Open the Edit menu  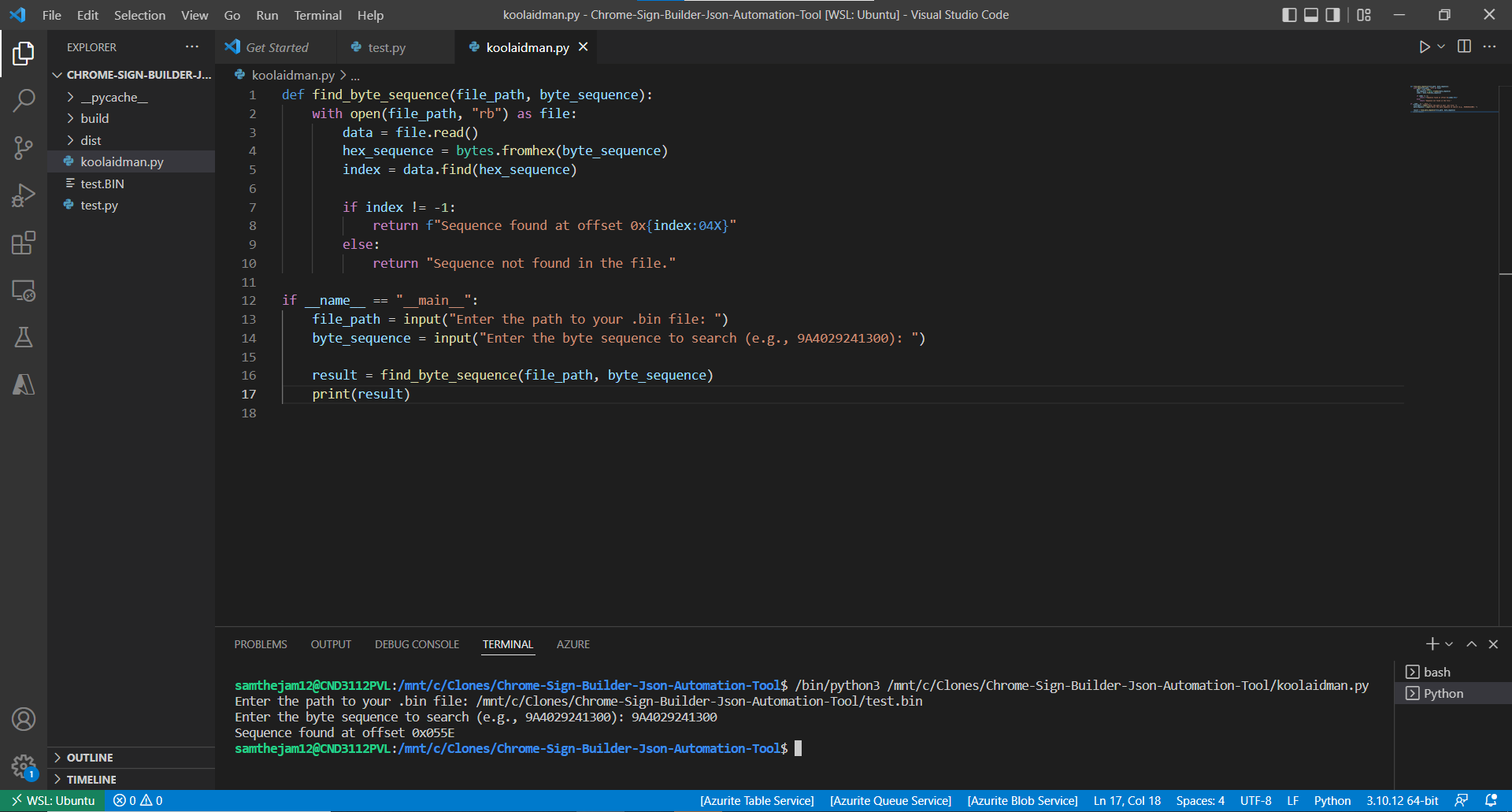[87, 15]
